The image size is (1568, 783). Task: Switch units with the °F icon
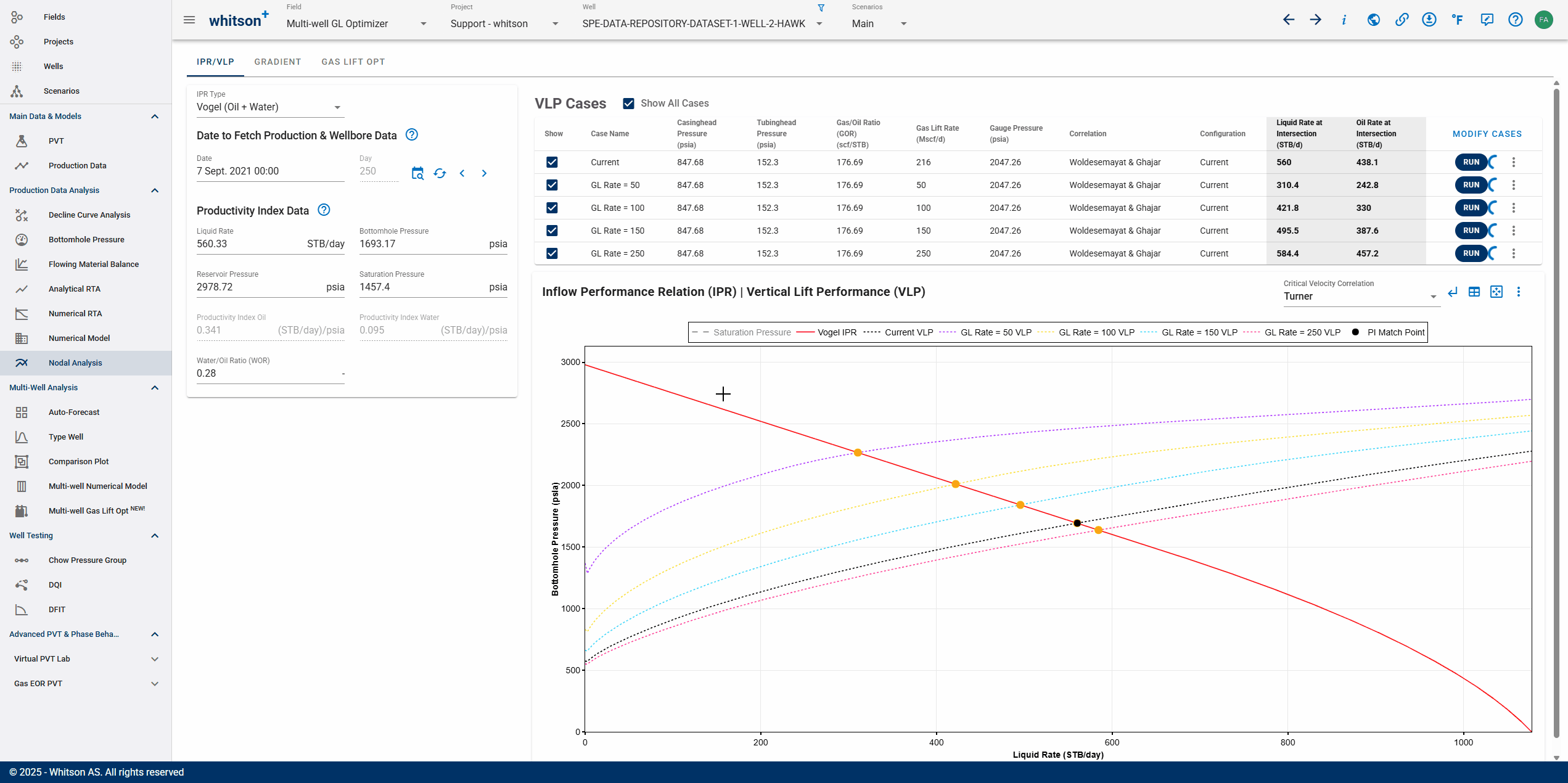(x=1458, y=20)
